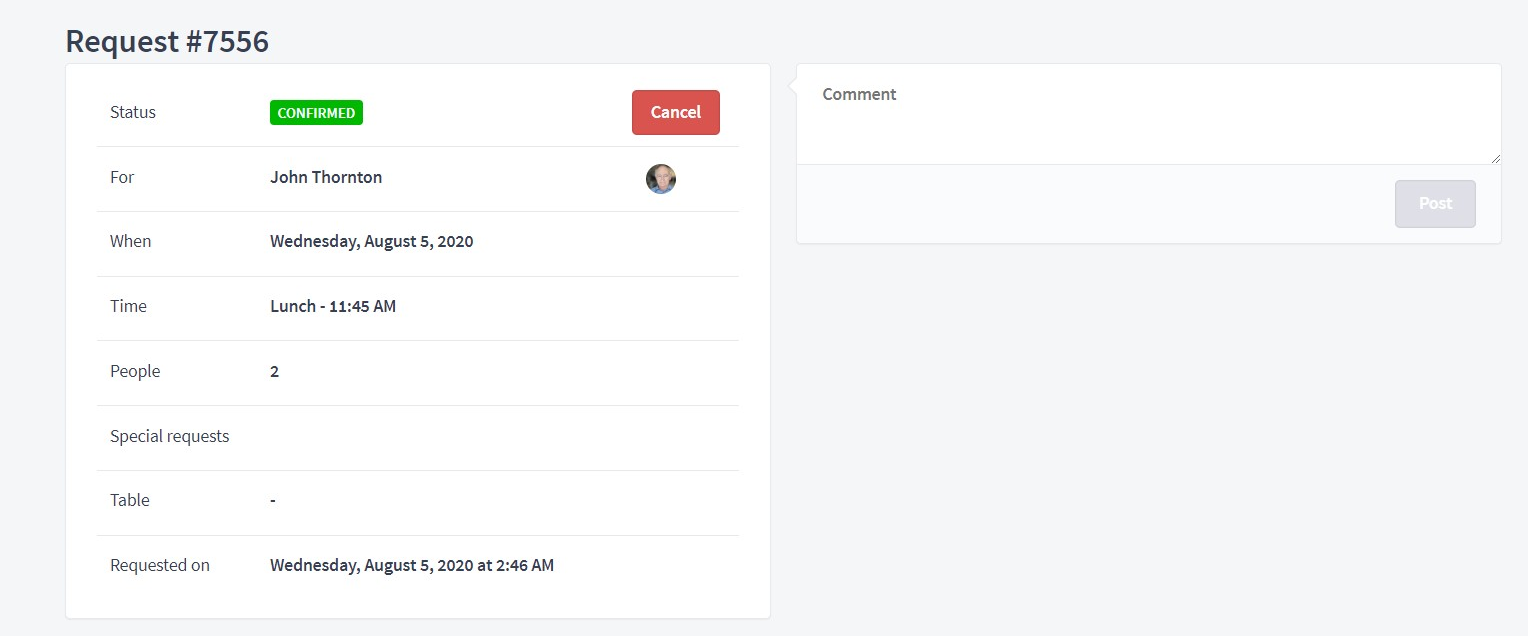
Task: Click the Table row label
Action: tap(130, 500)
